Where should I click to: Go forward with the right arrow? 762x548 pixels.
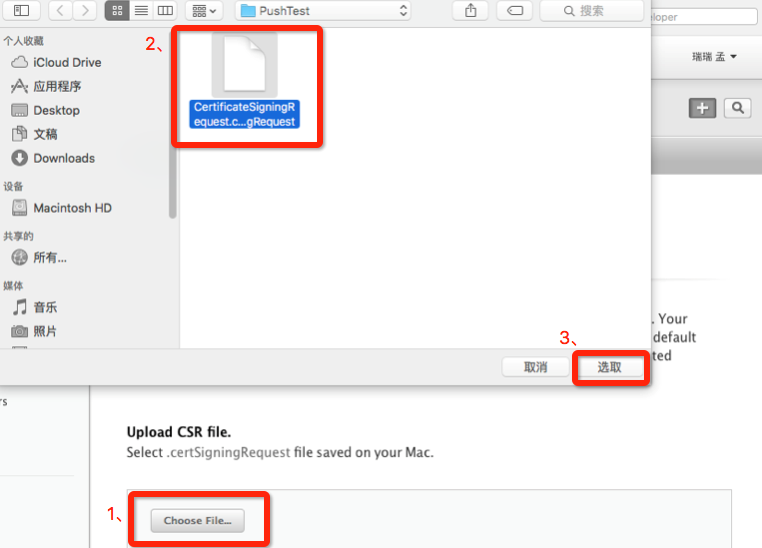(85, 10)
